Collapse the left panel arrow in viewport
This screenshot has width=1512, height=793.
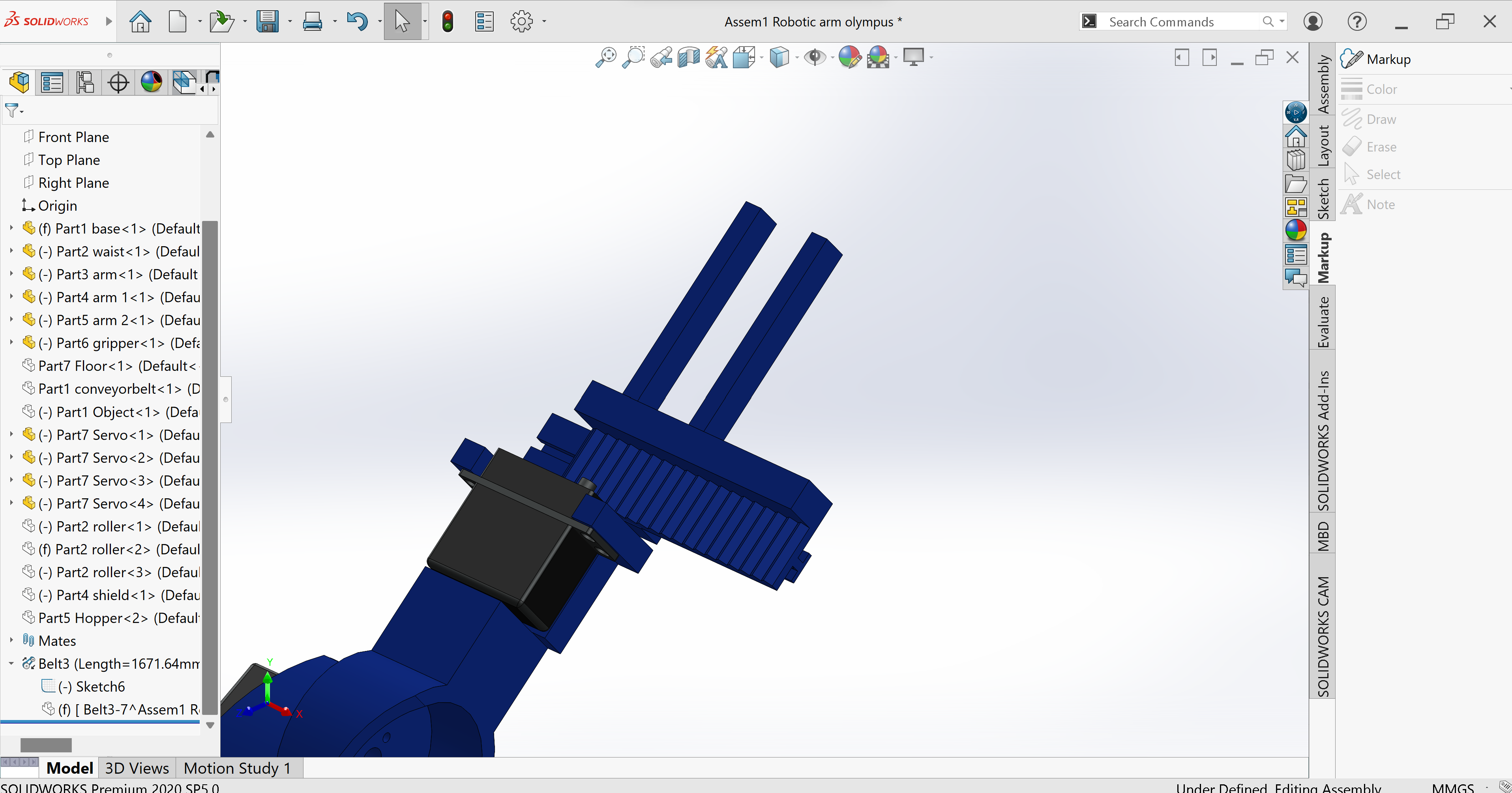[x=1182, y=58]
